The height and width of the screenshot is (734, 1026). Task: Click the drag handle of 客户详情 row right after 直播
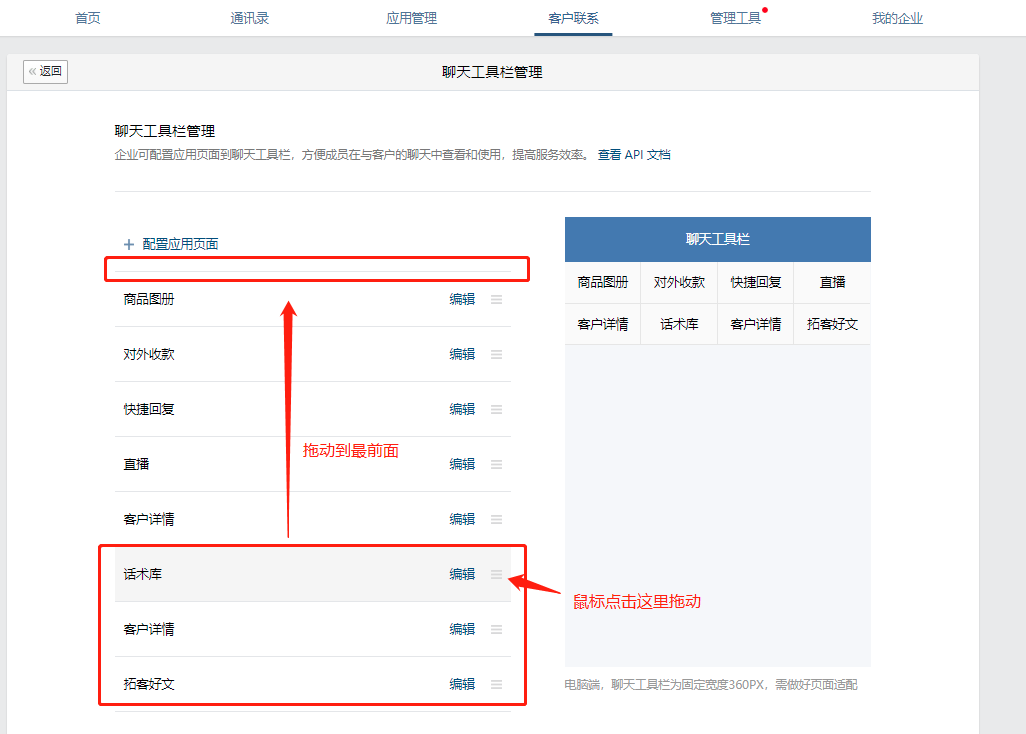(x=497, y=519)
